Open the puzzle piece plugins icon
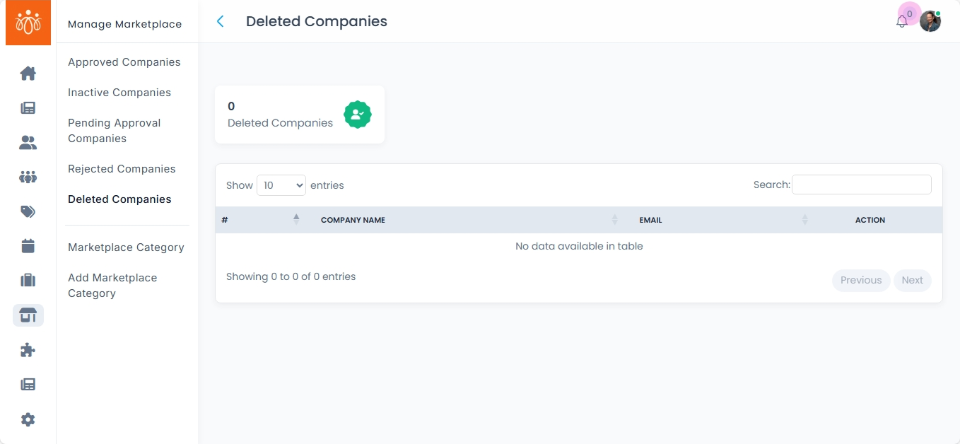 [x=28, y=350]
